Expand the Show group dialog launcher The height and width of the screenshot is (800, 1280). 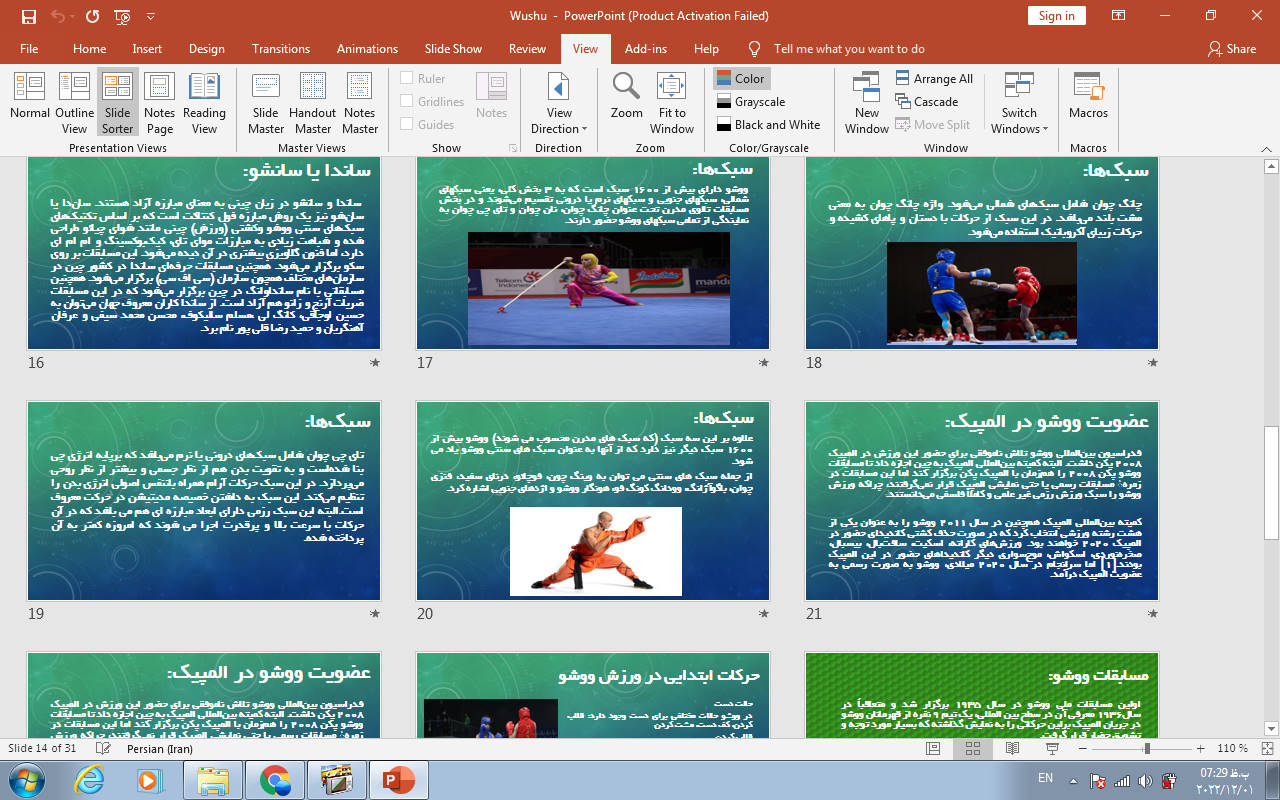coord(512,148)
